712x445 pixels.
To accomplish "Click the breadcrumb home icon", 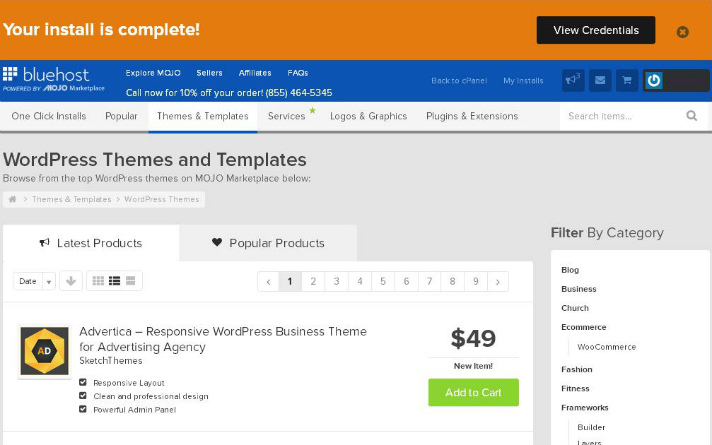I will click(x=13, y=199).
